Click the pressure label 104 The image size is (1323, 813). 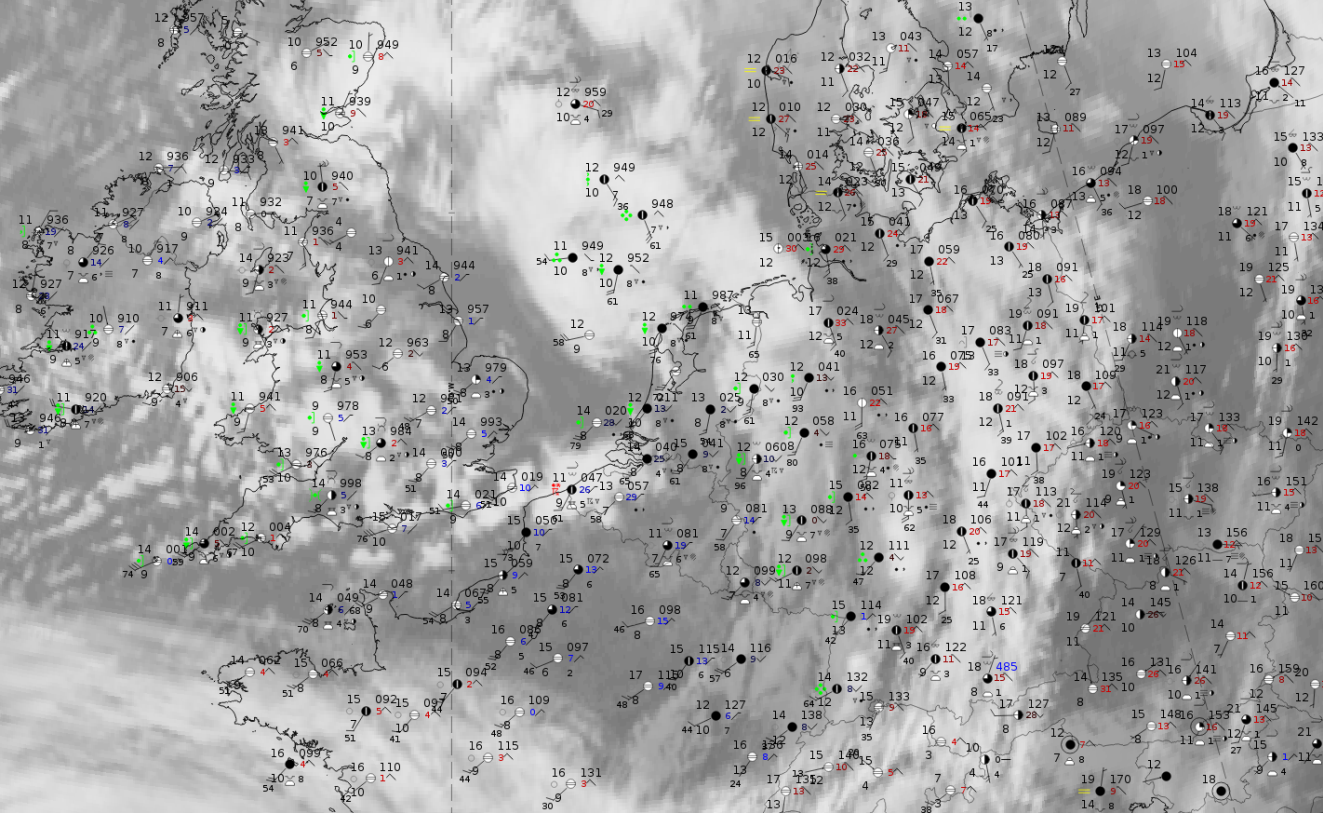1186,53
